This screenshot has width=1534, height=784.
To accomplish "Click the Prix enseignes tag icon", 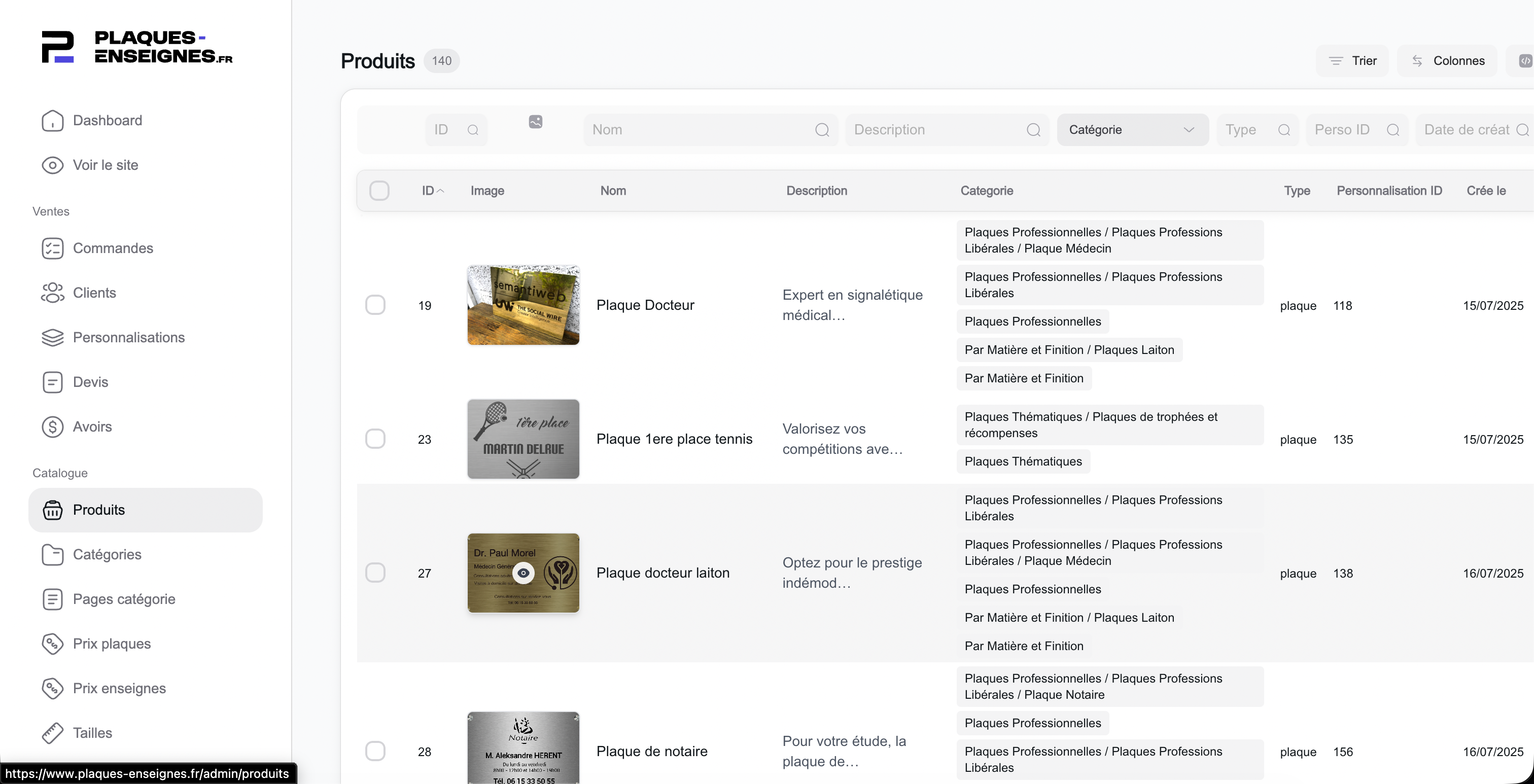I will [x=52, y=689].
